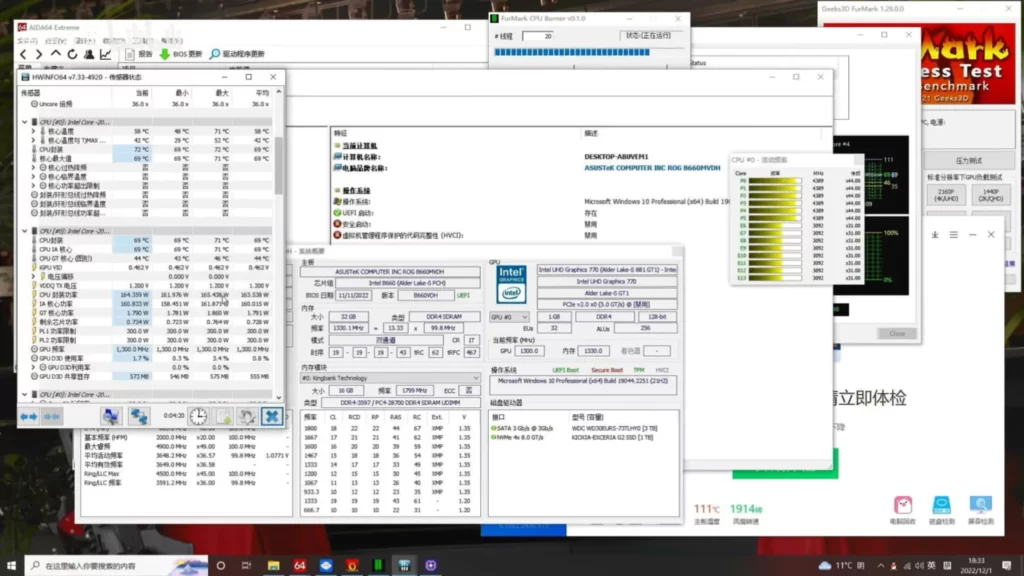Click the network computers icon left of the 0:04:20 timer
The height and width of the screenshot is (576, 1024).
tap(138, 416)
